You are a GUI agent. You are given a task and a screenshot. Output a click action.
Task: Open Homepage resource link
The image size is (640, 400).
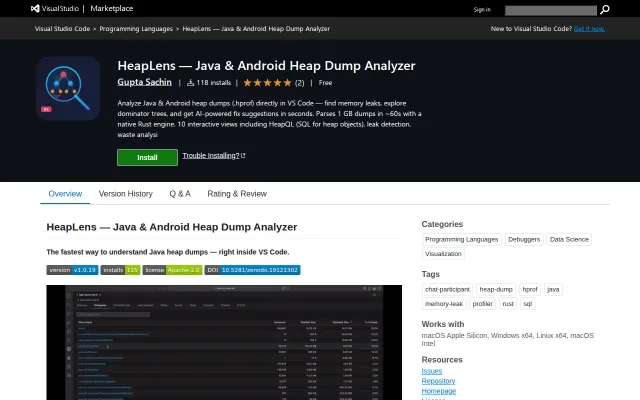(439, 391)
